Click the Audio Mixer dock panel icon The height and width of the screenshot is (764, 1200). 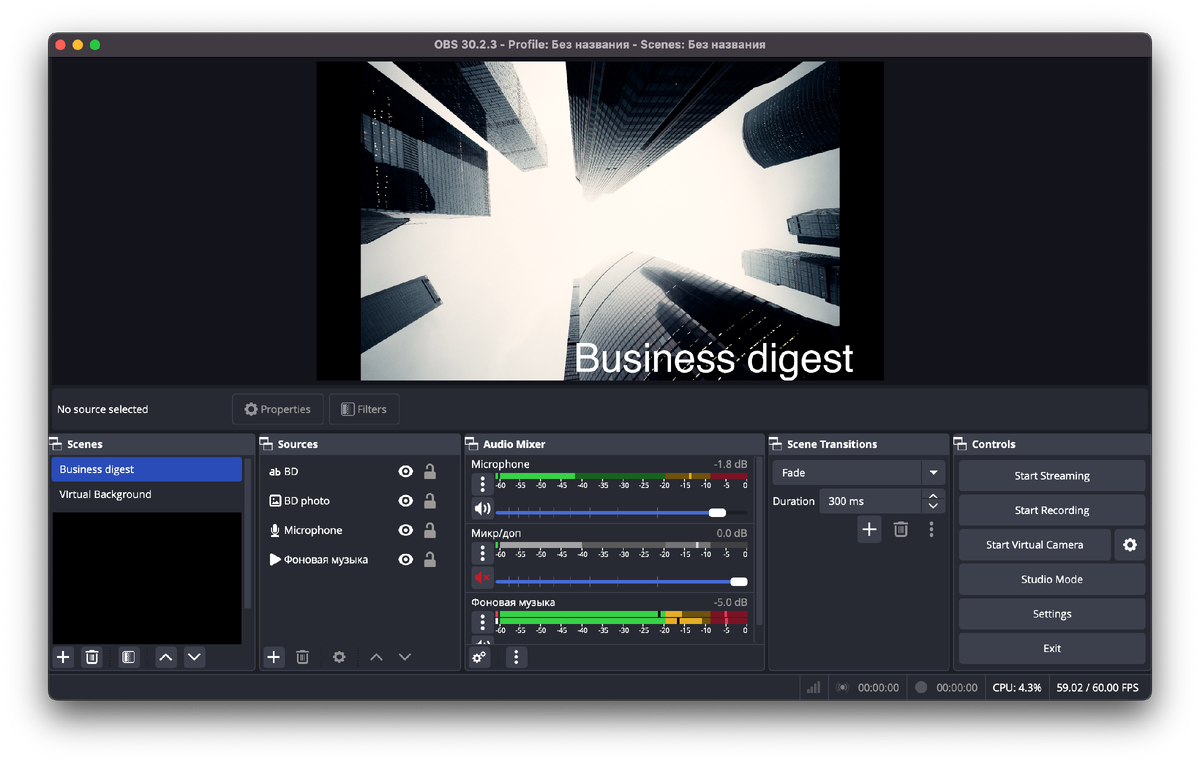pos(473,444)
